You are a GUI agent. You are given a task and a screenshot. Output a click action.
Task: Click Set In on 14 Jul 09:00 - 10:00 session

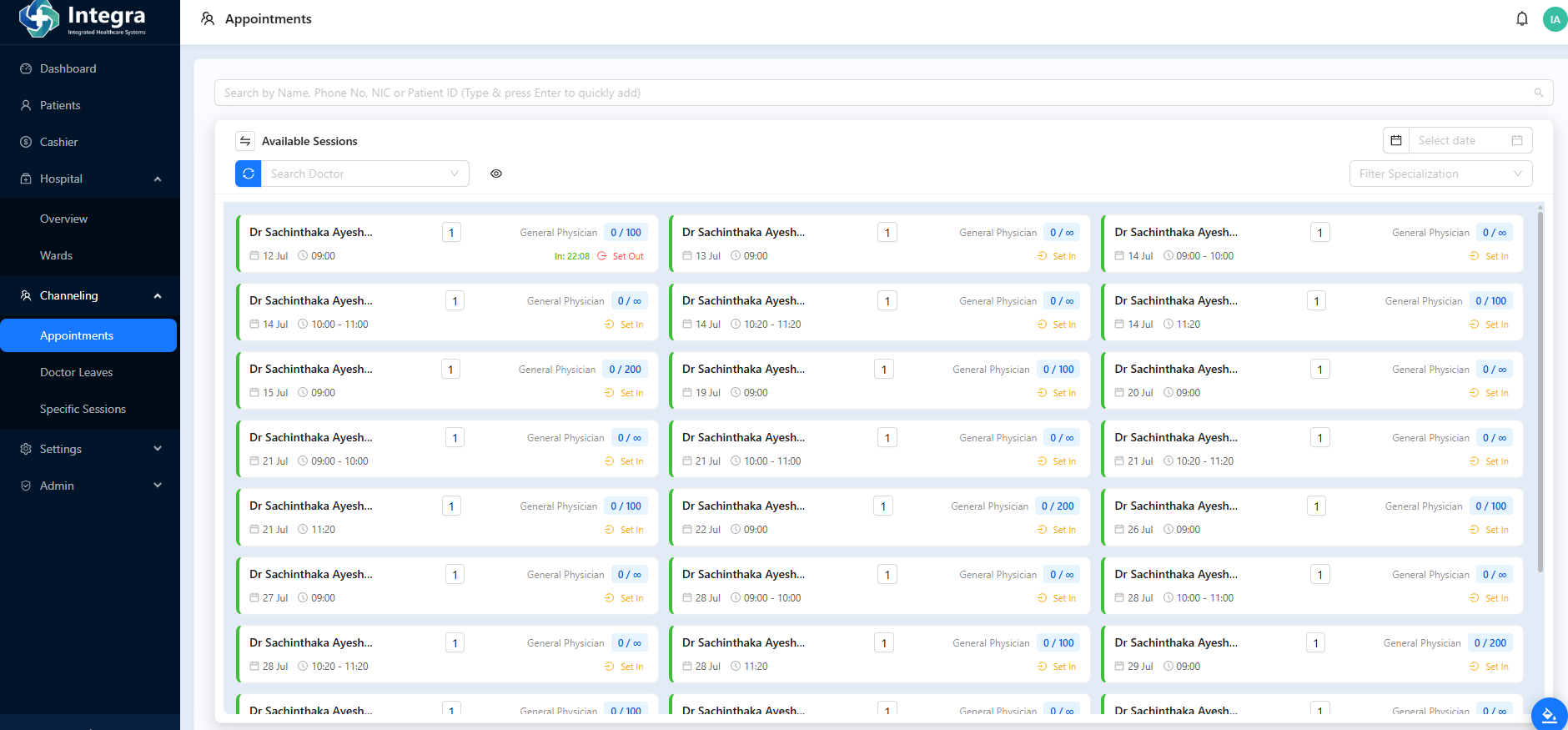pos(1489,256)
